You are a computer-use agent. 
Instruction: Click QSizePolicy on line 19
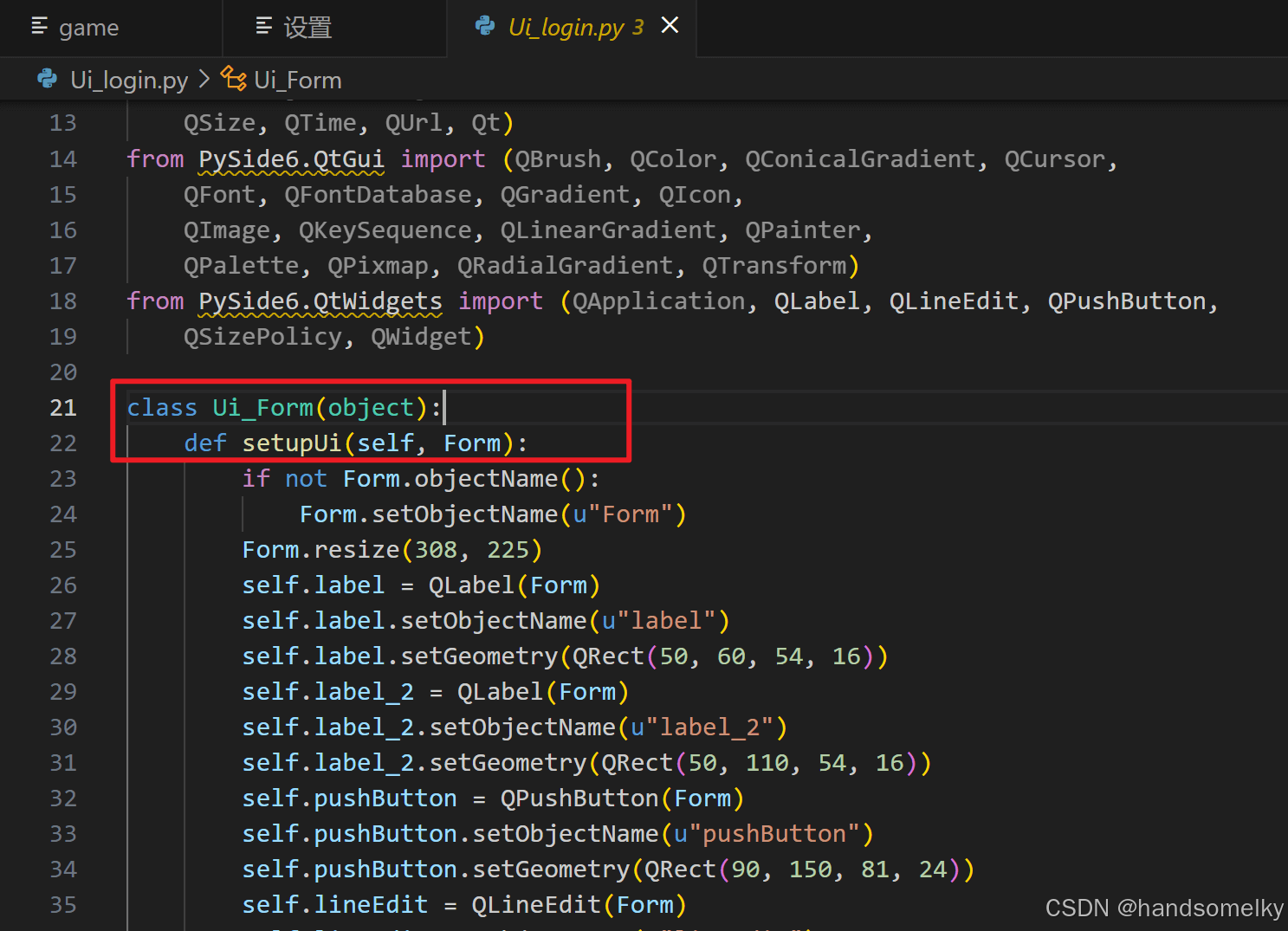(x=262, y=337)
